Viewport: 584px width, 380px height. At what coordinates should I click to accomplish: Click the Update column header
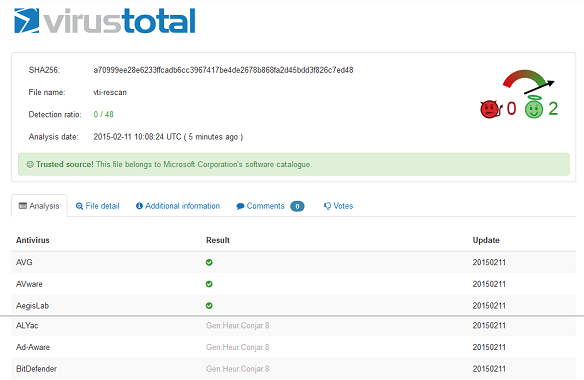pos(486,240)
